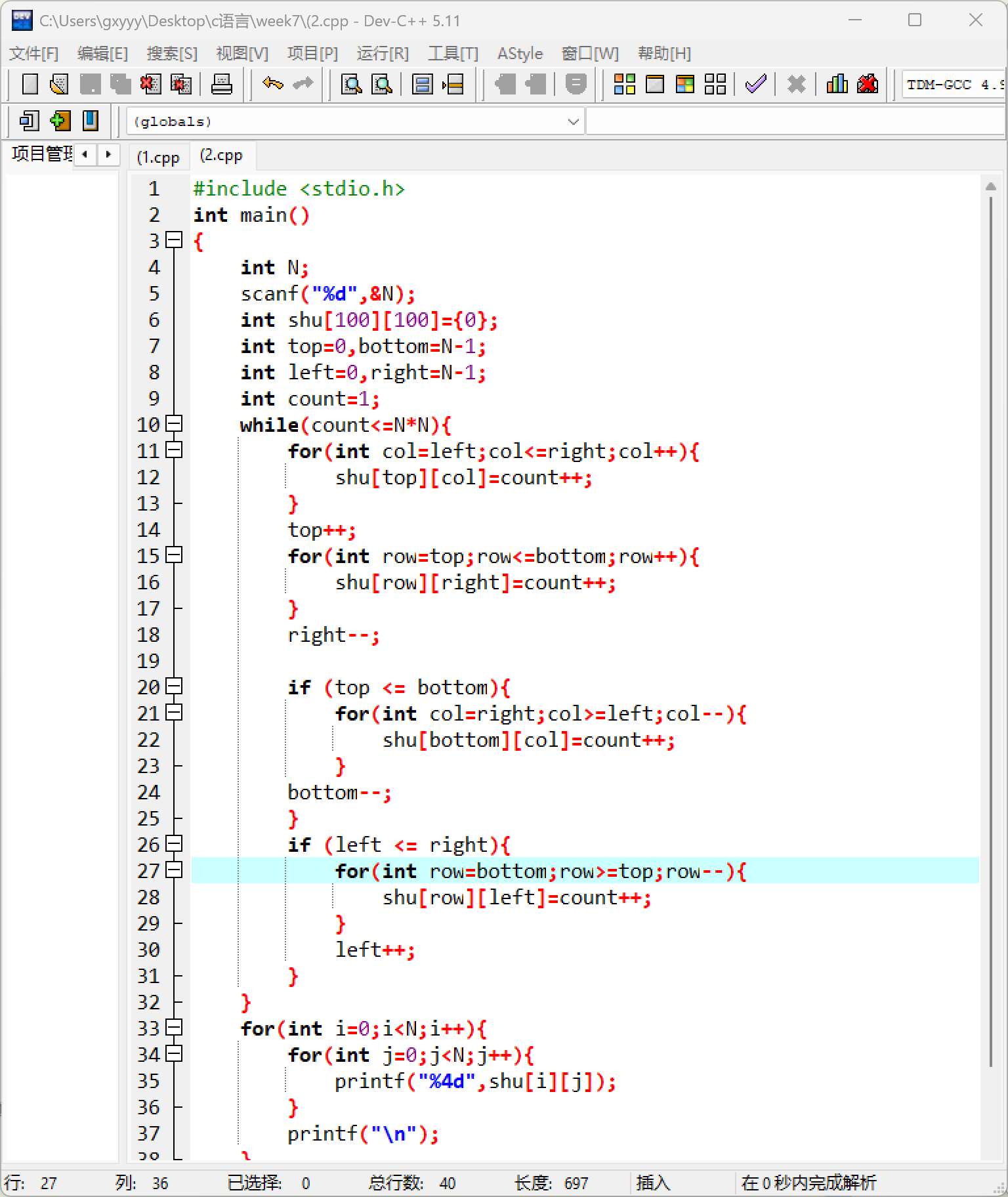The height and width of the screenshot is (1197, 1008).
Task: Click the Redo toolbar arrow
Action: pyautogui.click(x=303, y=84)
